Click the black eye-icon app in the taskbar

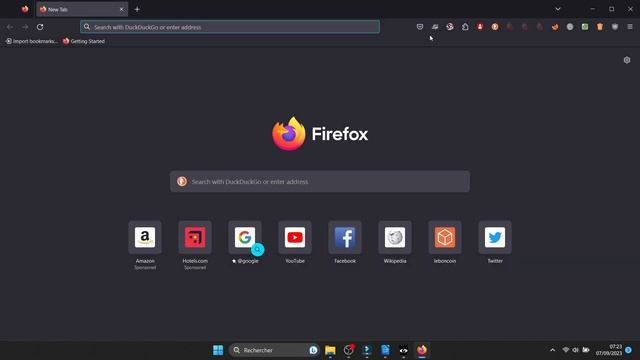point(403,350)
